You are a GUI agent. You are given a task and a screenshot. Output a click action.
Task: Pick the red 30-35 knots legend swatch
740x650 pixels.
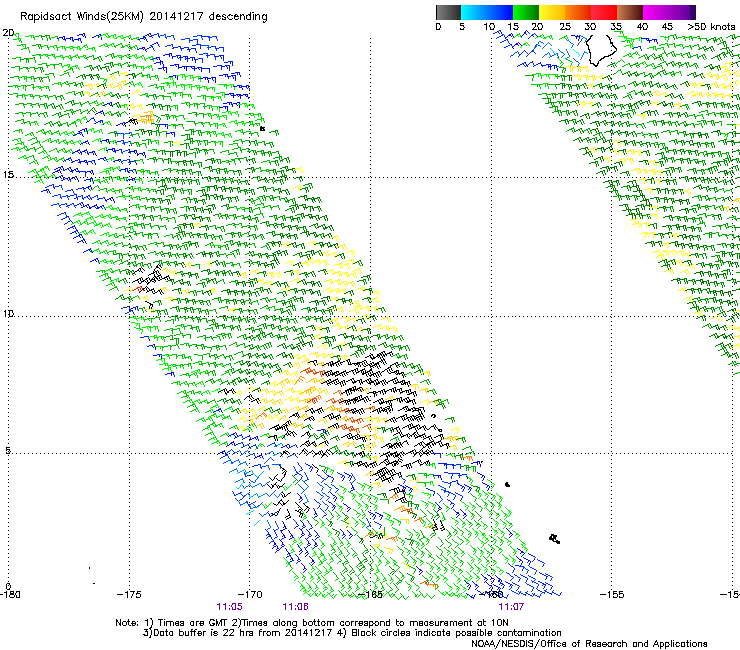coord(604,12)
